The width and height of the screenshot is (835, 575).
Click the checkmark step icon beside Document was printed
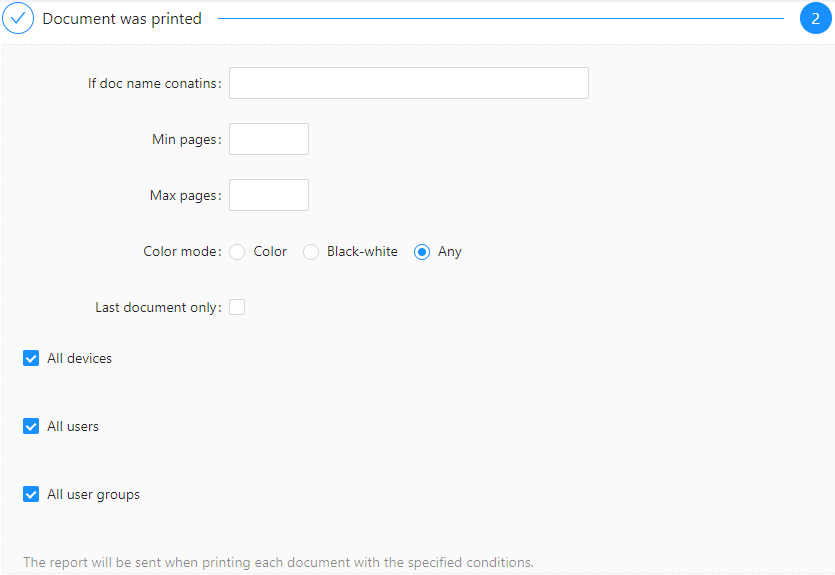[18, 18]
